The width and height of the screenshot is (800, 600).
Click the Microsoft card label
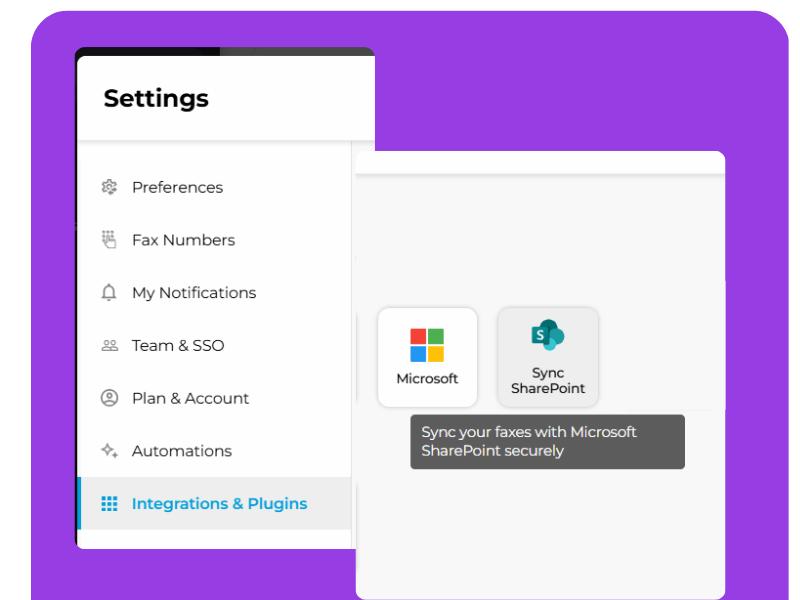click(x=427, y=379)
